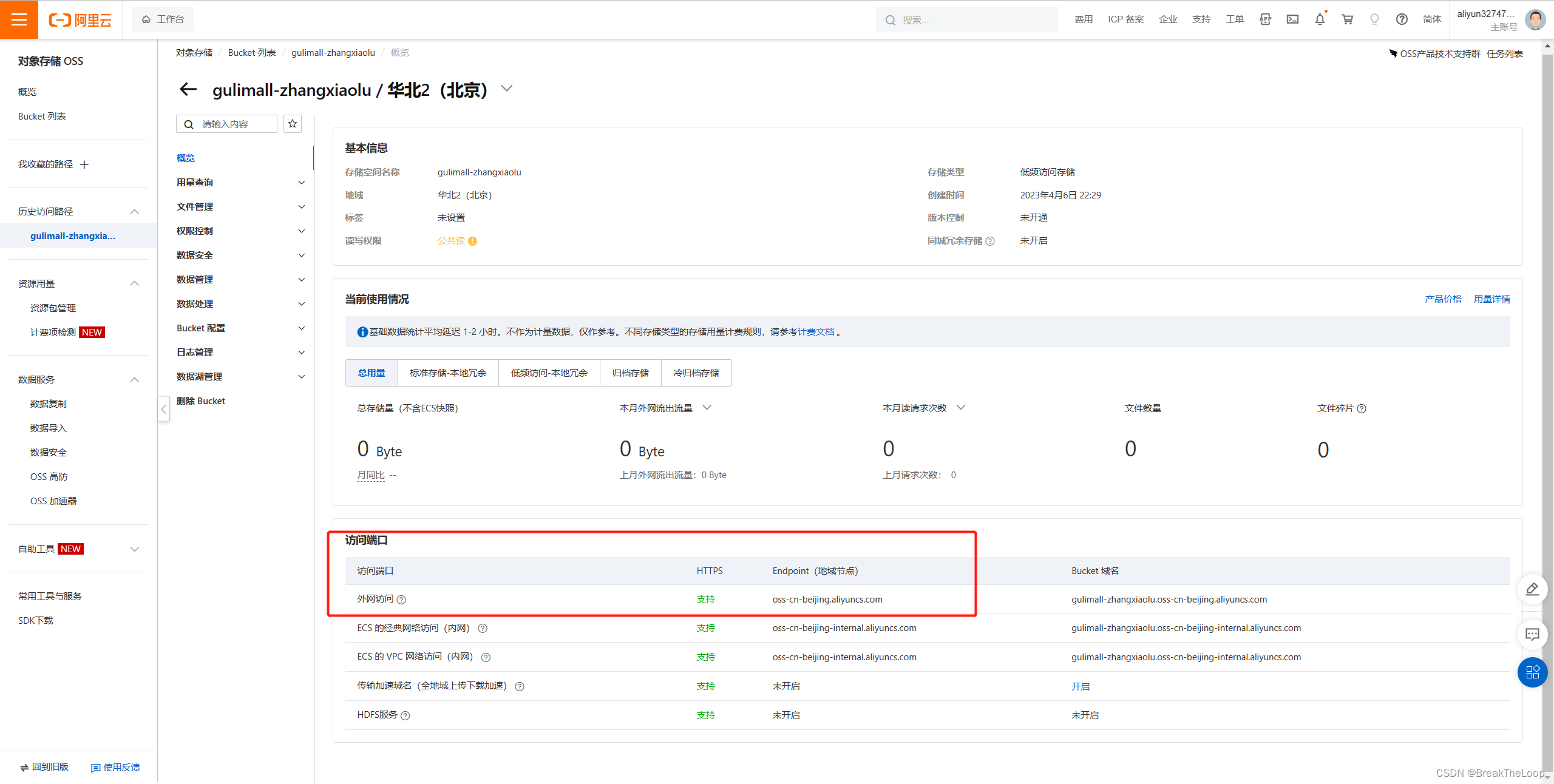Collapse the side menu panel handle
This screenshot has height=784, width=1554.
(x=163, y=409)
